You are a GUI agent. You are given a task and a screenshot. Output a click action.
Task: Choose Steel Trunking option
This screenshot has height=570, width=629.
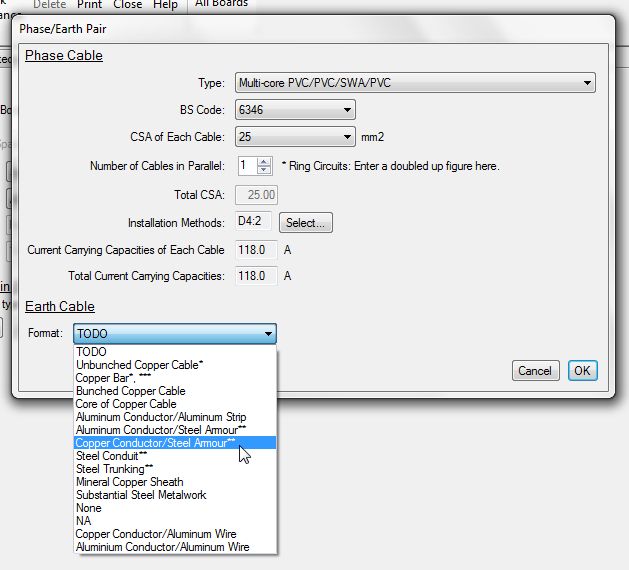pos(175,469)
